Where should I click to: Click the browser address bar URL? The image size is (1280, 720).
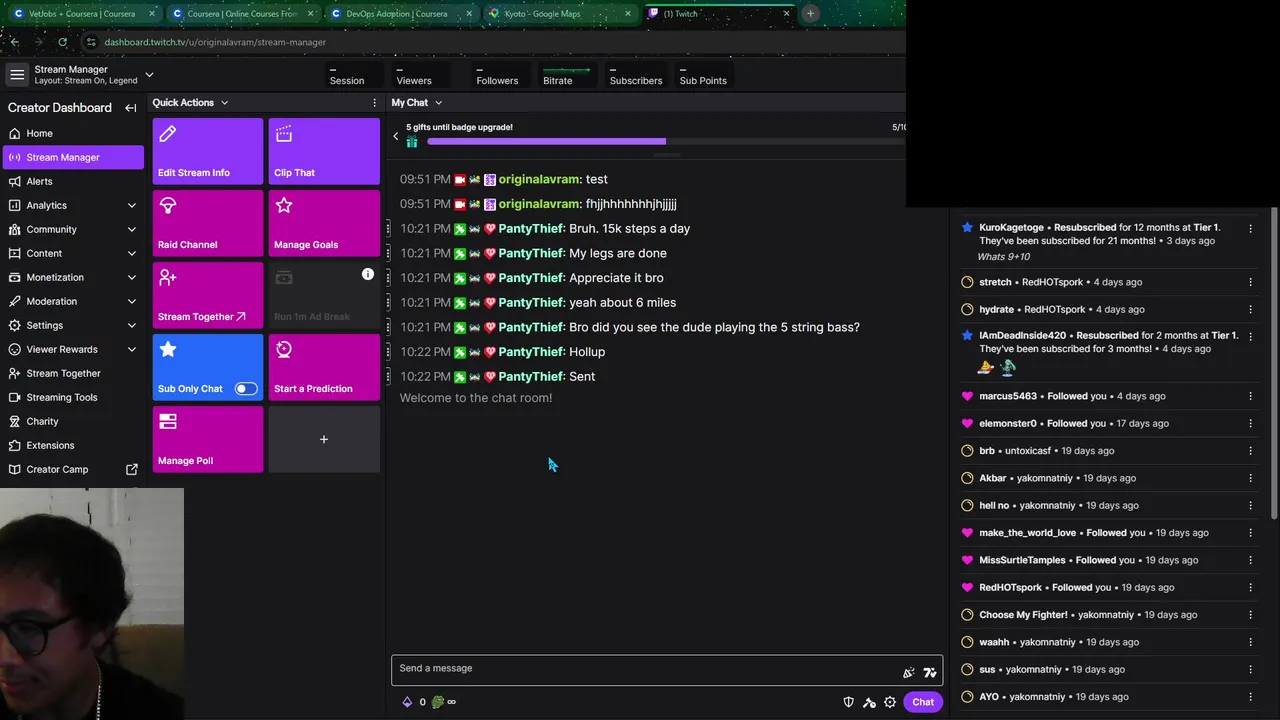click(x=215, y=42)
